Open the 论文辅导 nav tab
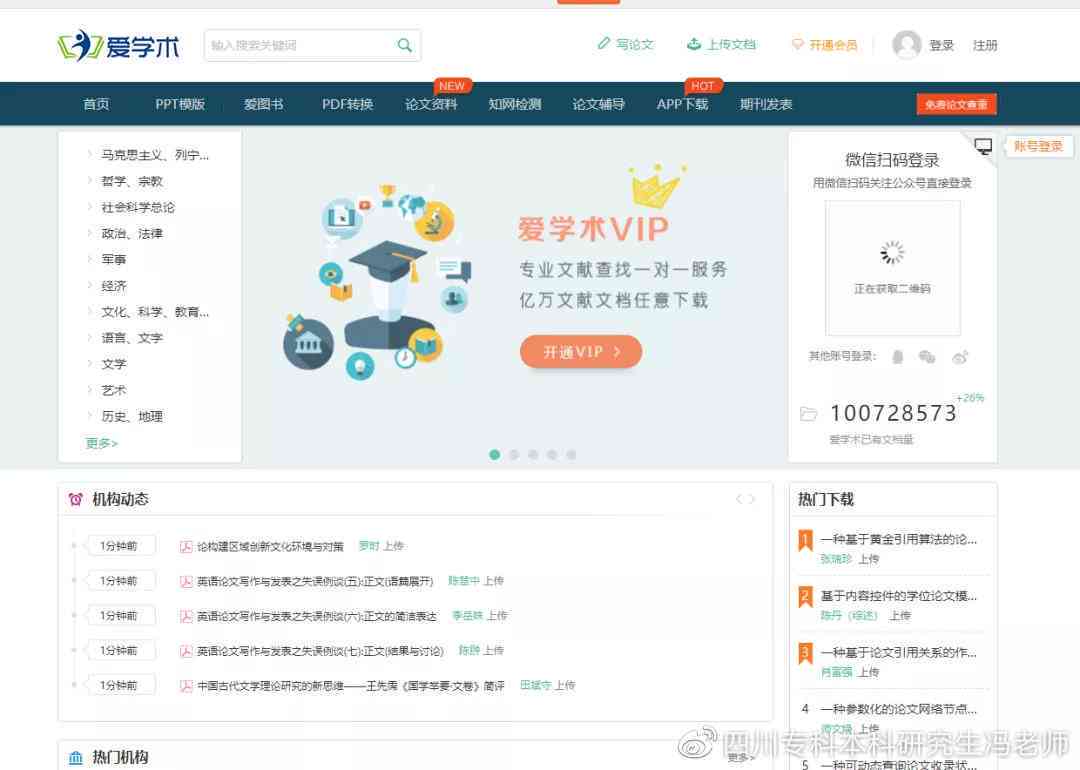 coord(599,104)
